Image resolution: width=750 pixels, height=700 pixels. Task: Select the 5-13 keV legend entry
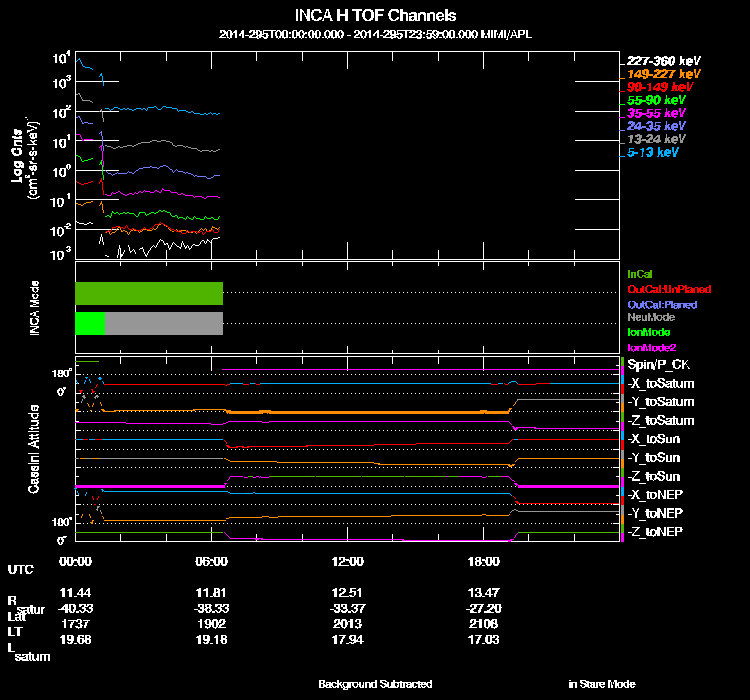(x=652, y=152)
